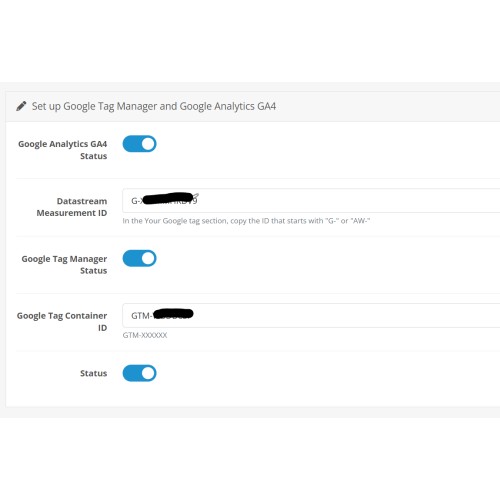Turn off the Google Tag Manager Status switch

pos(139,258)
